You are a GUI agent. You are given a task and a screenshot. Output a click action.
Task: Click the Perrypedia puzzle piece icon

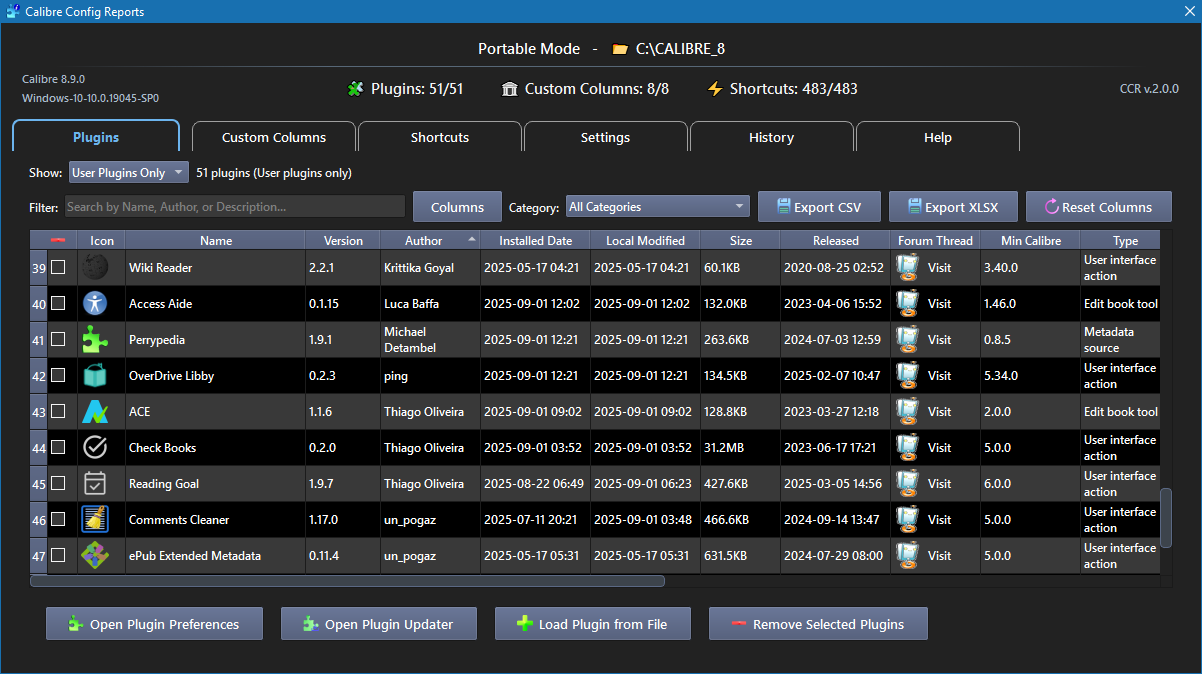click(x=95, y=340)
